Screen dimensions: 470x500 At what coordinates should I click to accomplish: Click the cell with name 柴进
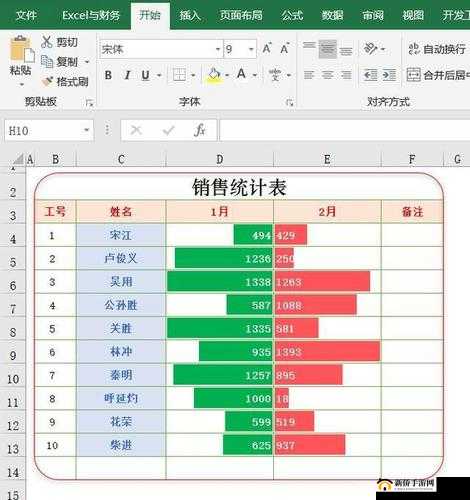121,445
